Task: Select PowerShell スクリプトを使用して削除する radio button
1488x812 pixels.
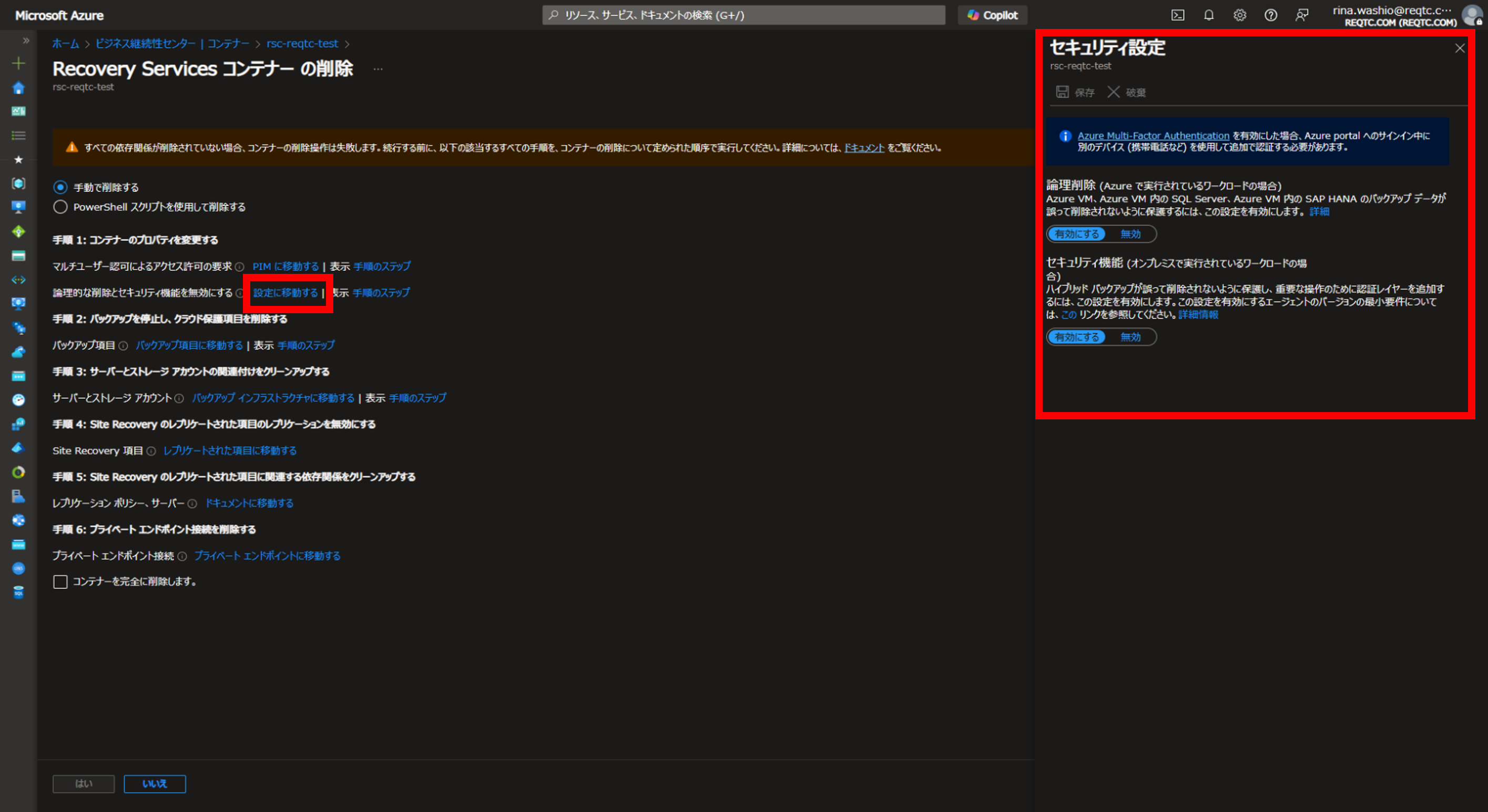Action: (60, 207)
